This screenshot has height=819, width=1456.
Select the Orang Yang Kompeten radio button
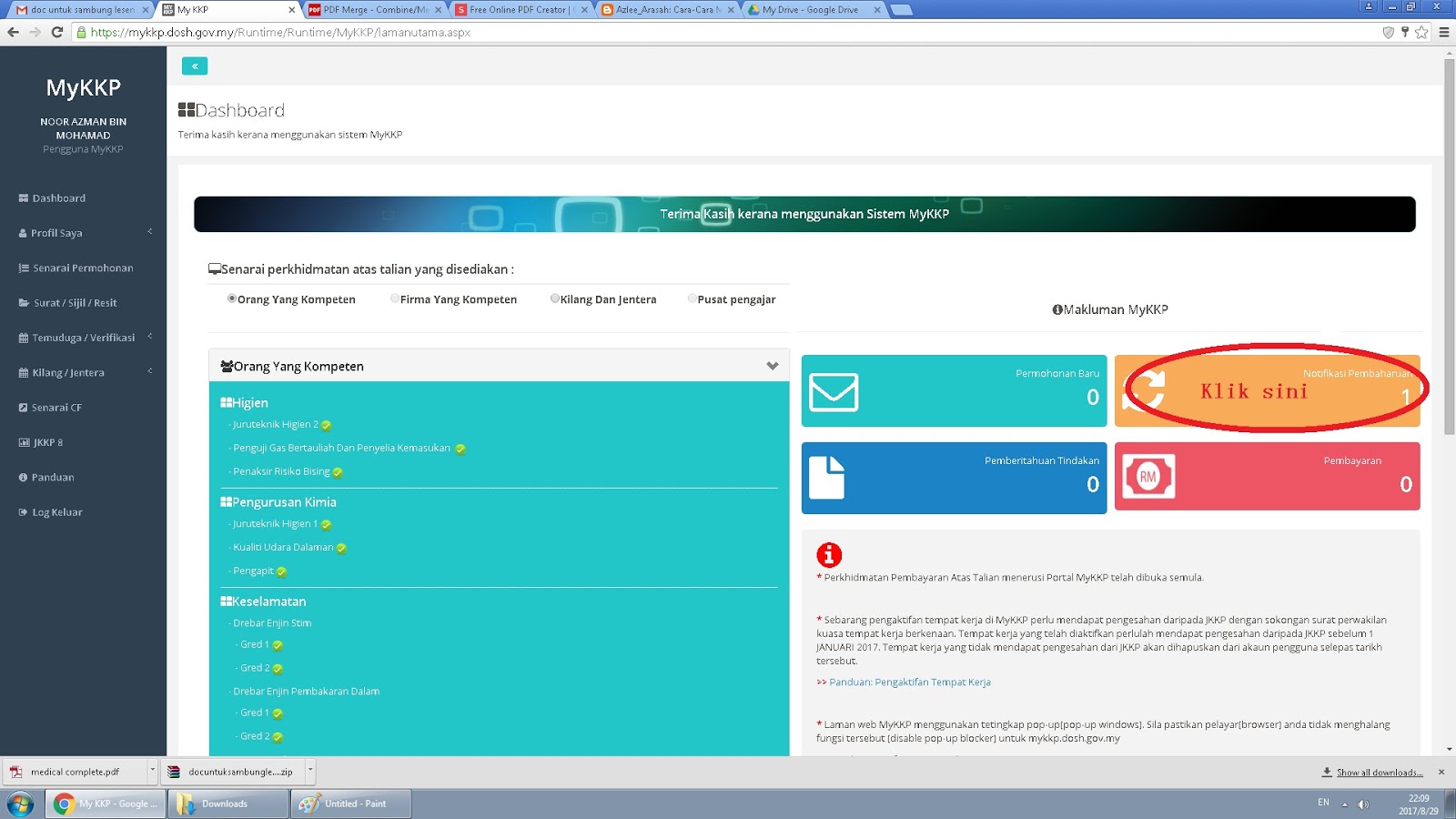(x=232, y=298)
